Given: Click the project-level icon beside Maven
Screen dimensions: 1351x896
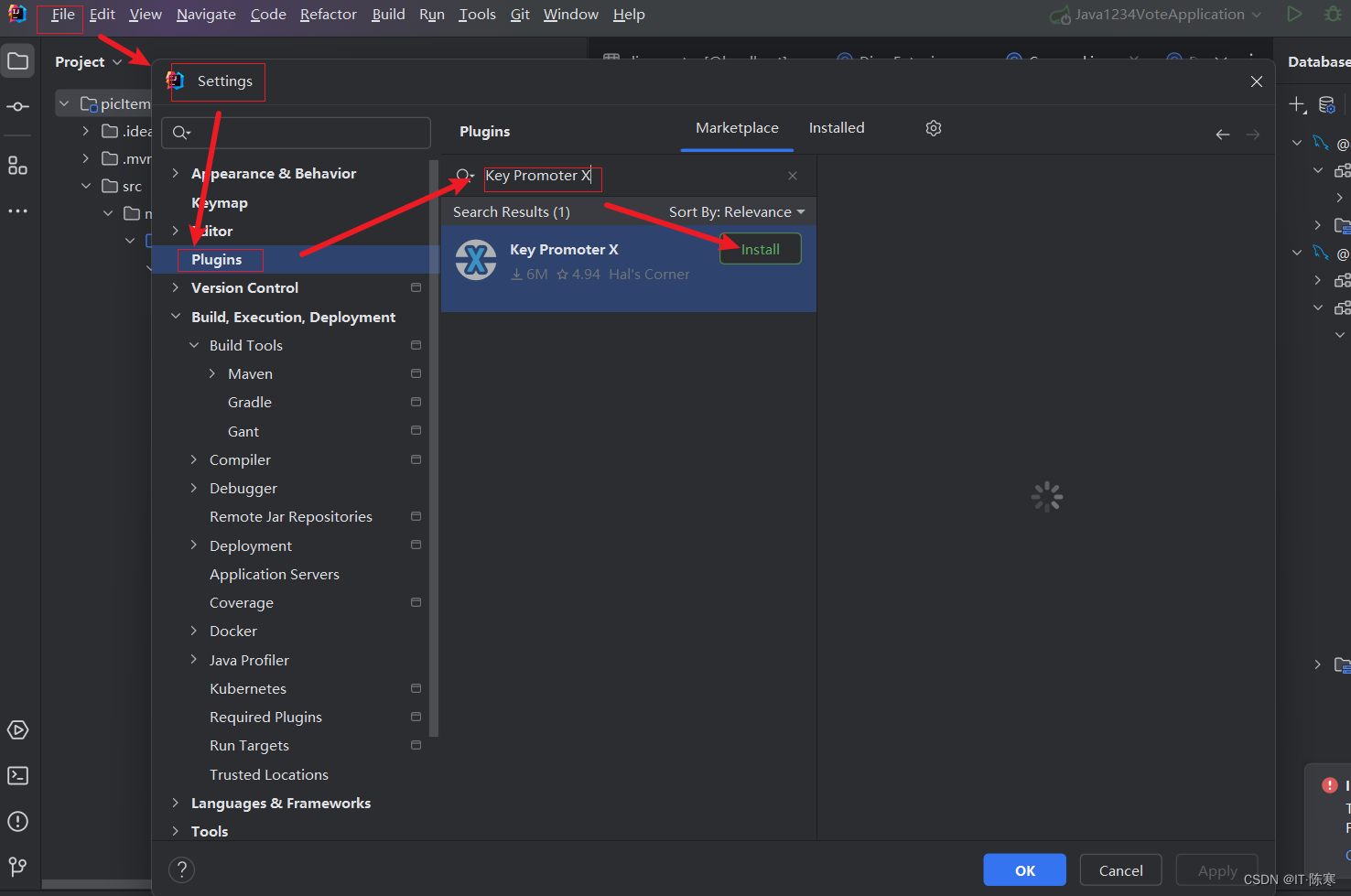Looking at the screenshot, I should [x=416, y=373].
